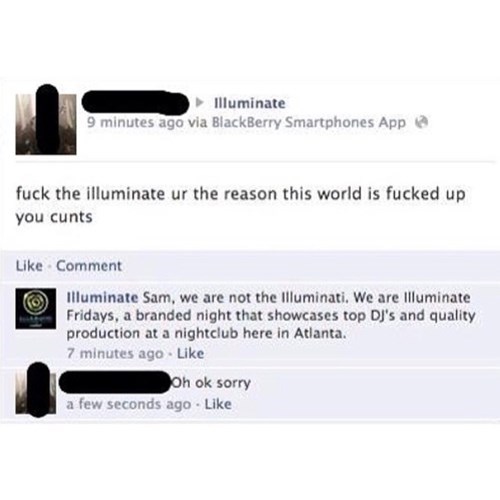Click the '7 minutes ago' comment timestamp
500x500 pixels.
pos(115,353)
